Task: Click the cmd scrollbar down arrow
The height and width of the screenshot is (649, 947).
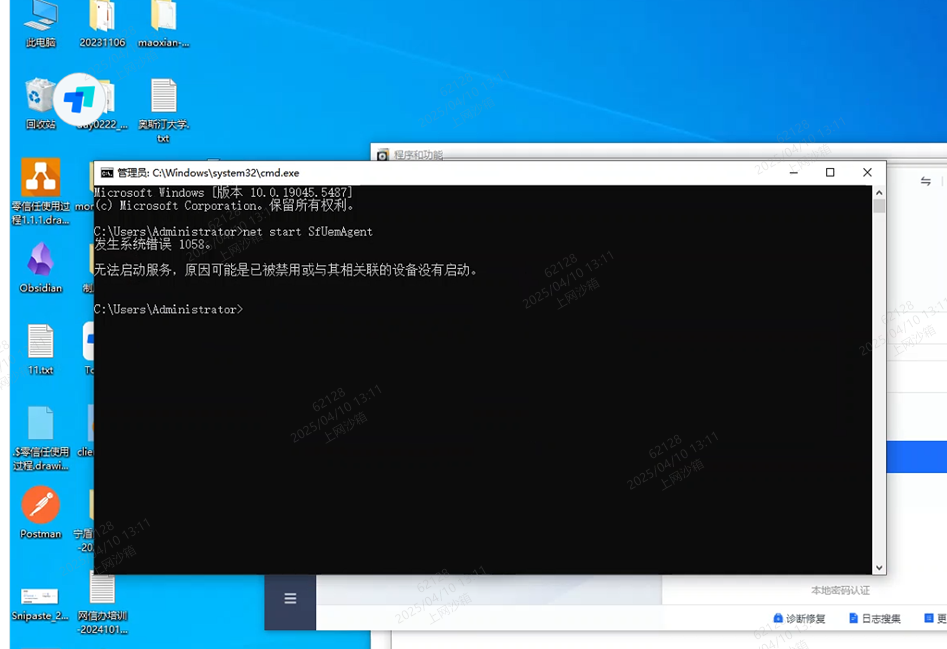Action: [x=879, y=566]
